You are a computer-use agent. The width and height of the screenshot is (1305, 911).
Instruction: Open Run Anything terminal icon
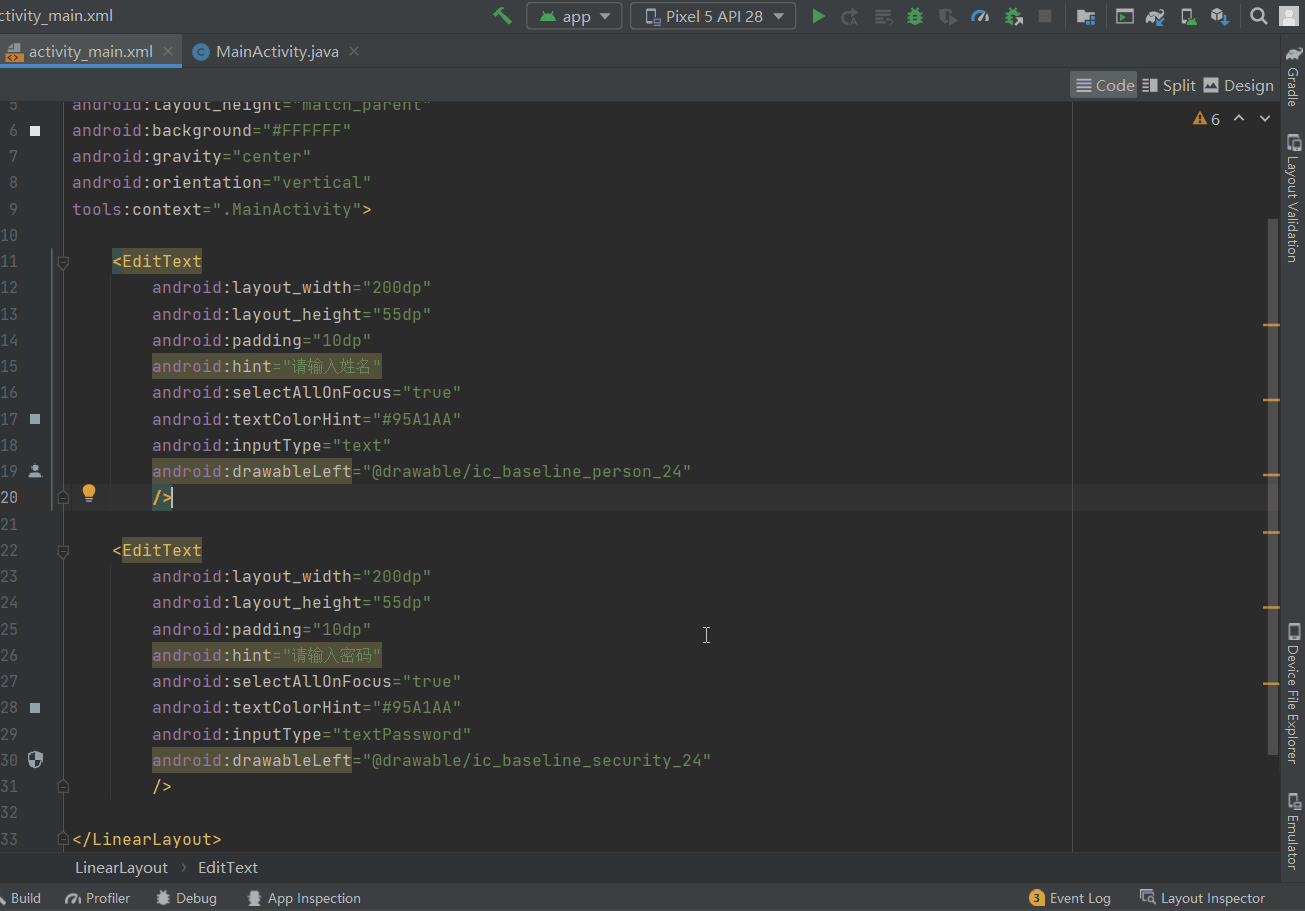1125,16
